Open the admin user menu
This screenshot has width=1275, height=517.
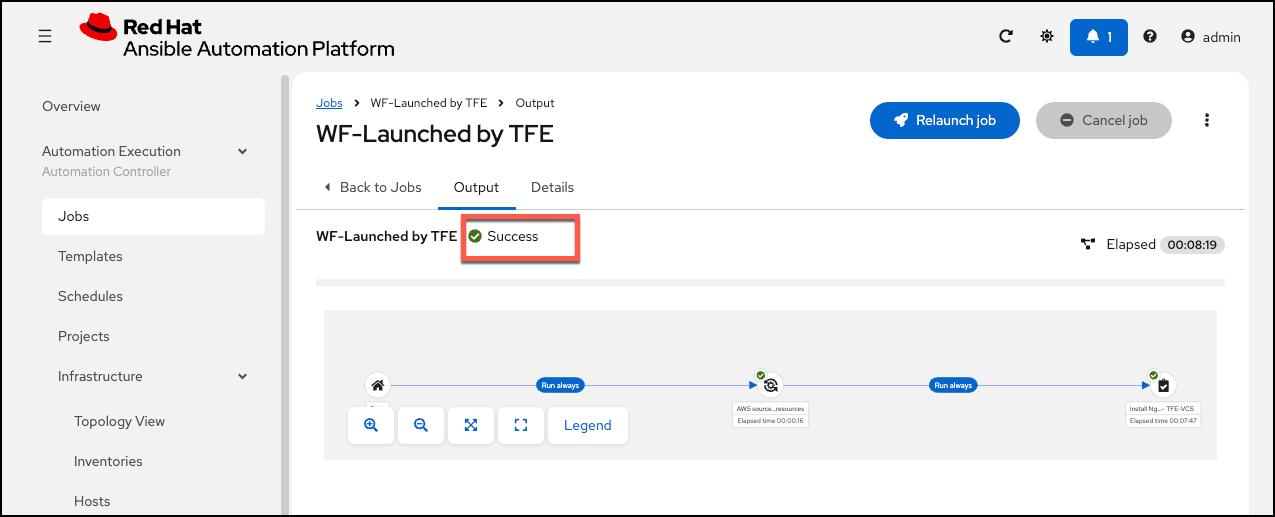point(1211,37)
